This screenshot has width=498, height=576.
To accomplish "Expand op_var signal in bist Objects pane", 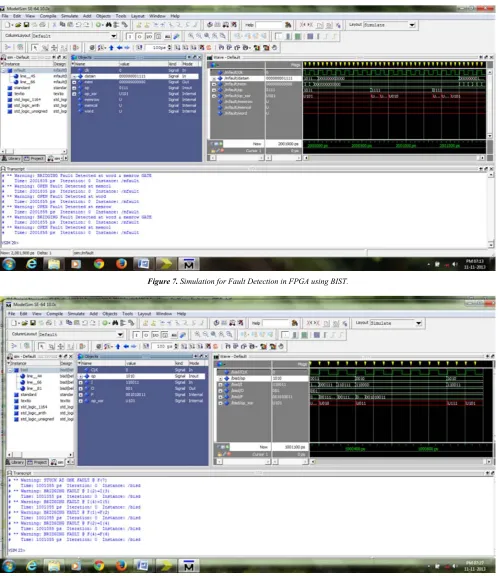I will tap(81, 401).
